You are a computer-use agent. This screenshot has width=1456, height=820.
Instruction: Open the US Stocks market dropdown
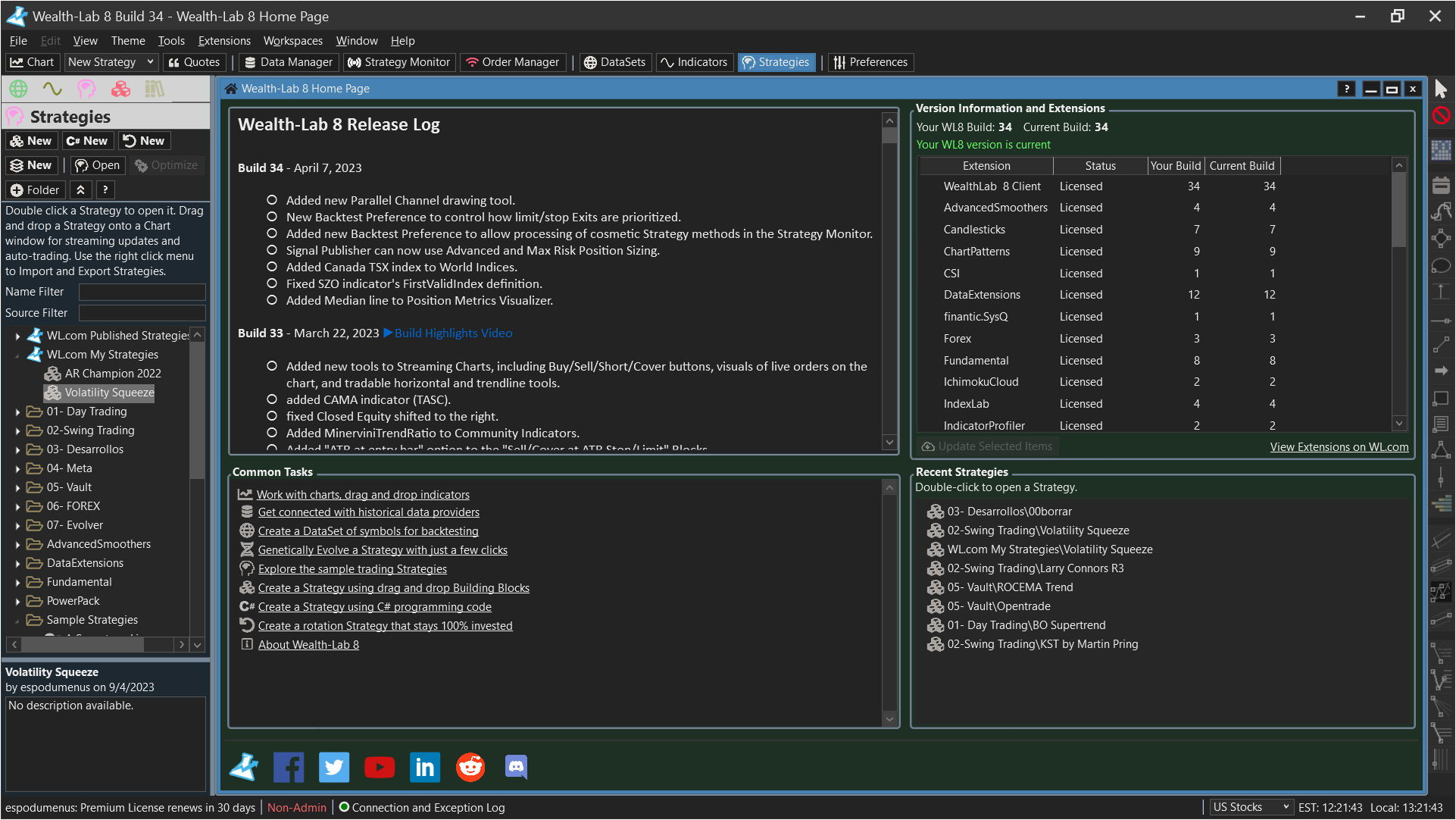tap(1250, 808)
